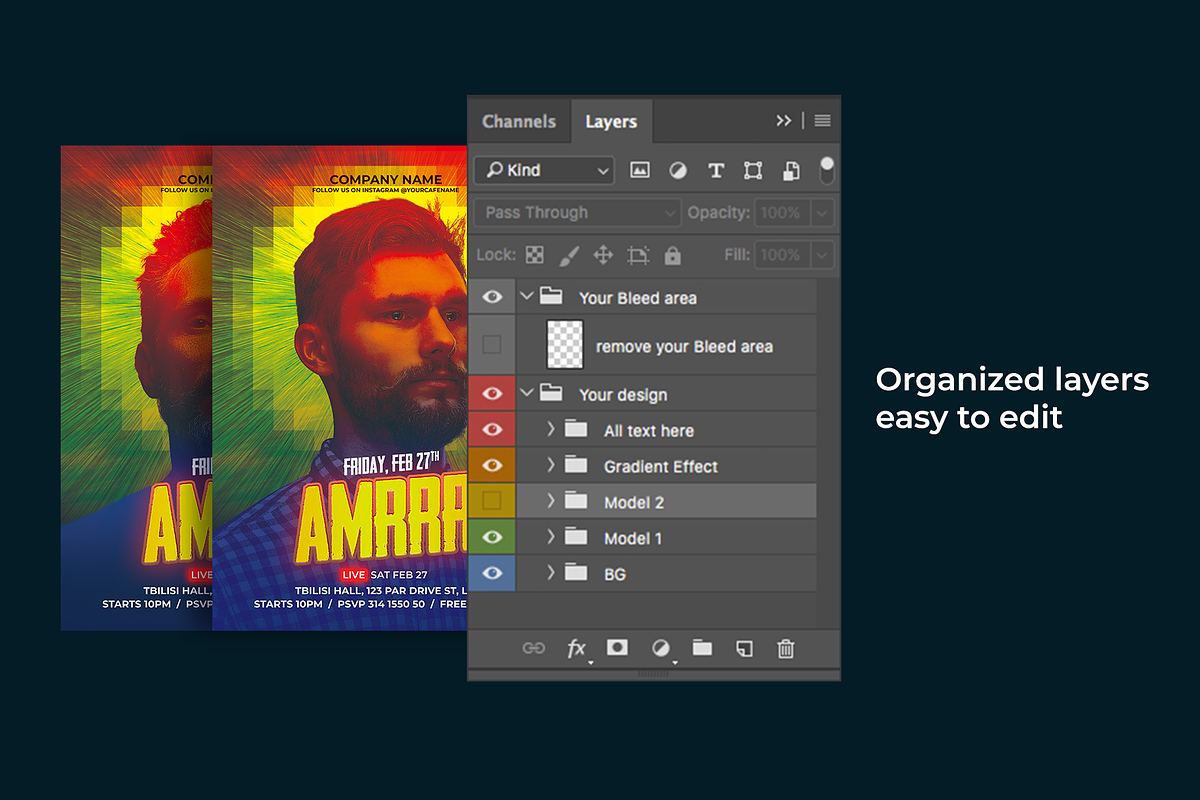Lock layer position
The width and height of the screenshot is (1200, 800).
point(603,255)
